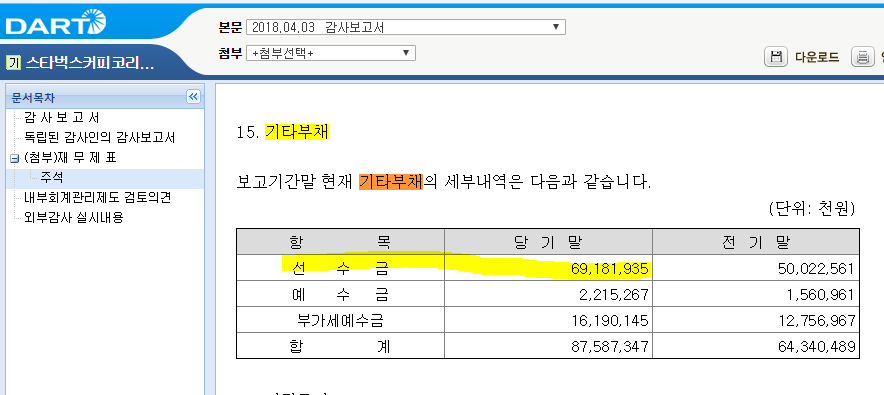
Task: Click the value 50,022,561
Action: pyautogui.click(x=817, y=269)
